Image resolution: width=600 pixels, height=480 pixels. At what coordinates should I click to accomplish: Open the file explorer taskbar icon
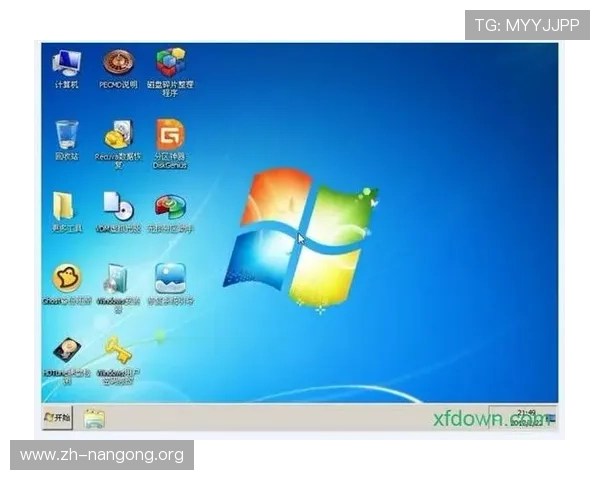coord(94,419)
